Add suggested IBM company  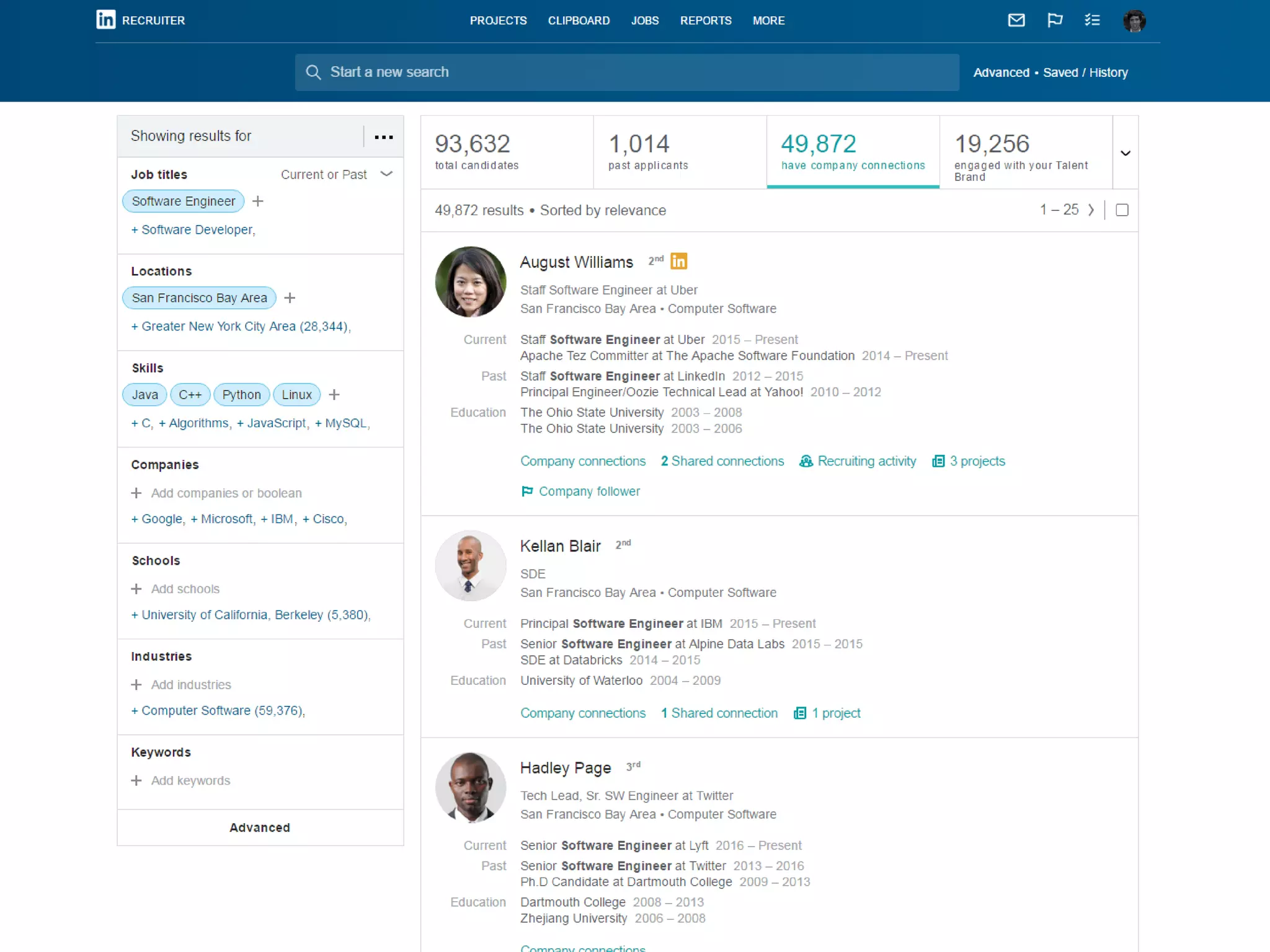coord(278,519)
